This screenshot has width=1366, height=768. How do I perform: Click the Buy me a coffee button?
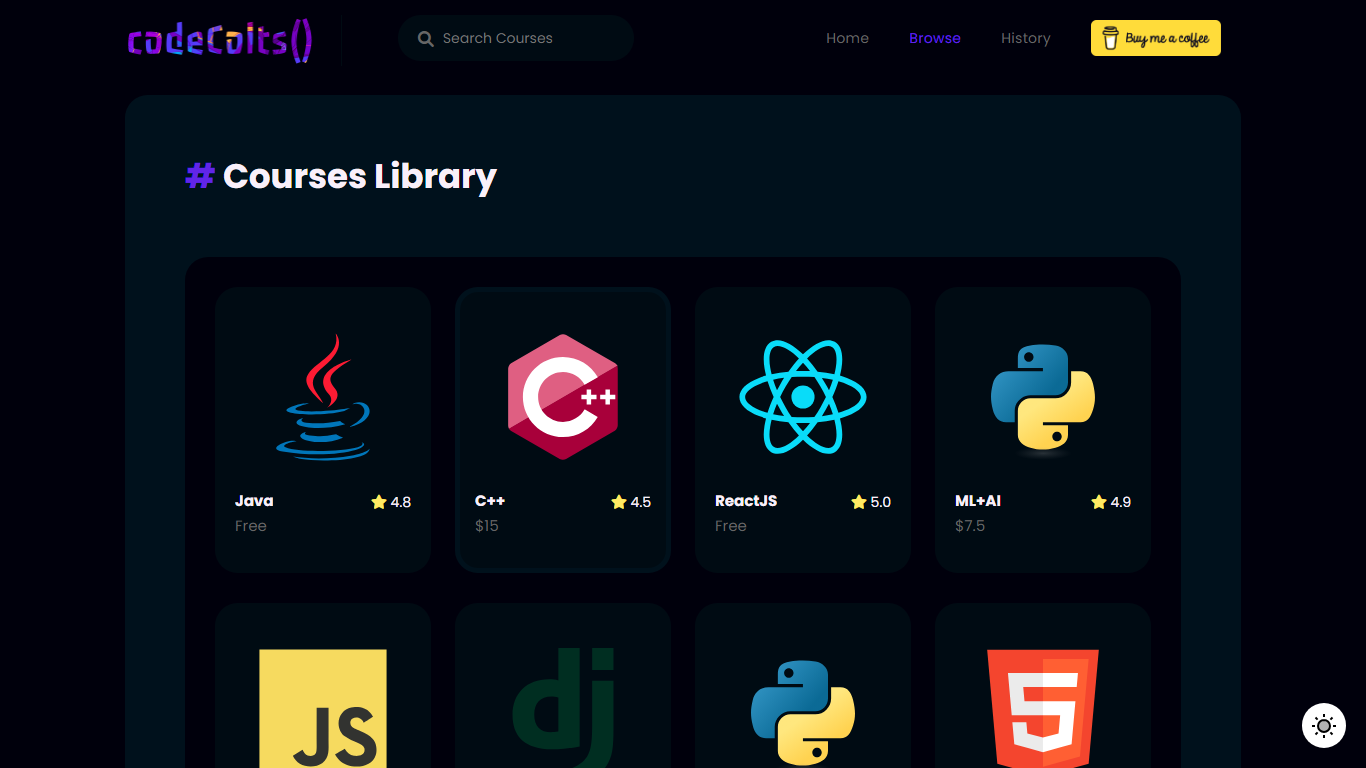pos(1156,38)
